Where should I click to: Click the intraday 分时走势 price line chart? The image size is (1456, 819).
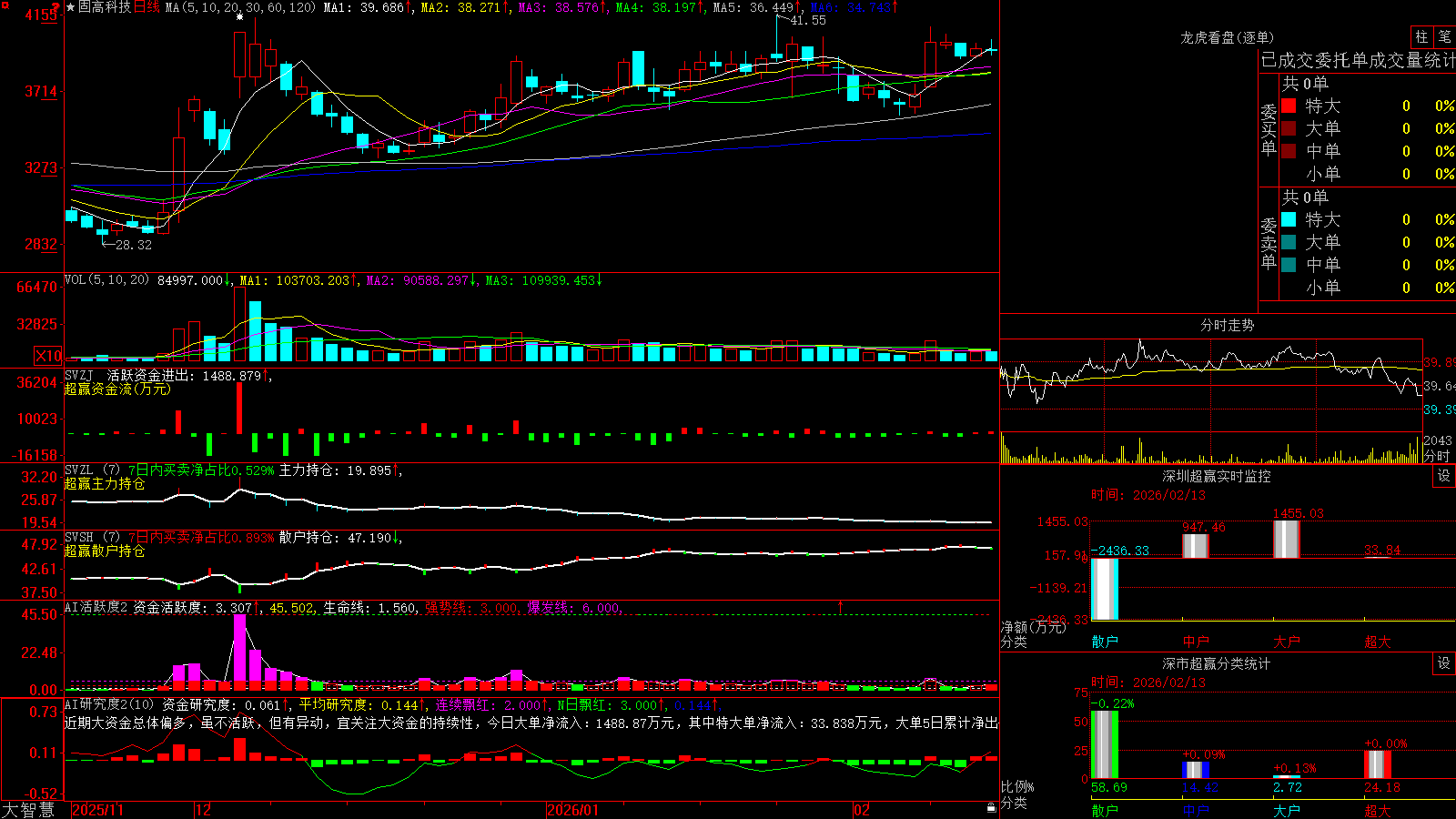pos(1211,385)
